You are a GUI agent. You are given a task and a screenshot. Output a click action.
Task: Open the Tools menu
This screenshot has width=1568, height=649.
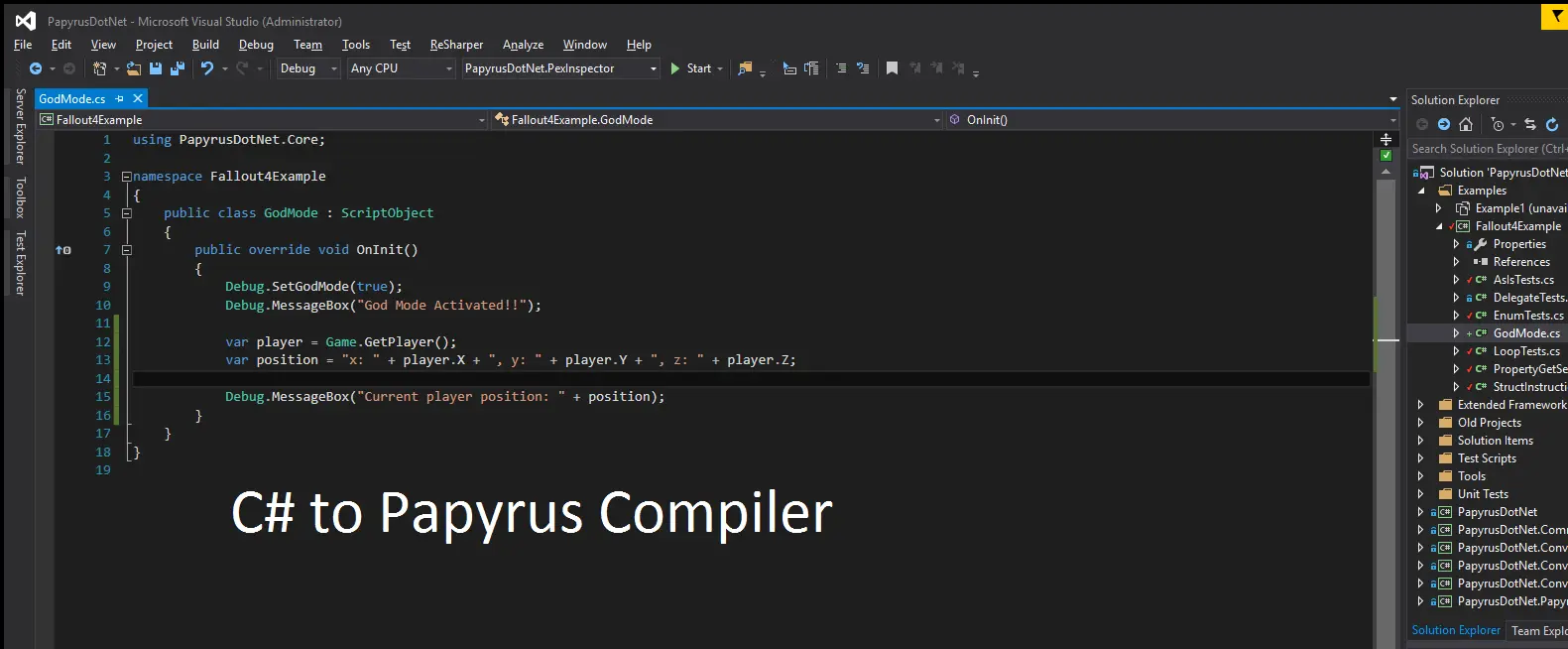pyautogui.click(x=356, y=45)
